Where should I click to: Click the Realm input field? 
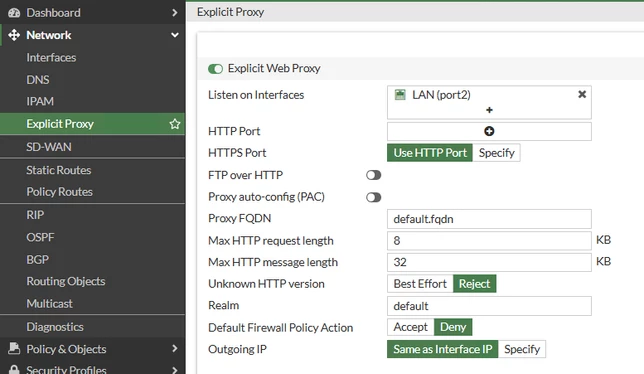[x=489, y=306]
